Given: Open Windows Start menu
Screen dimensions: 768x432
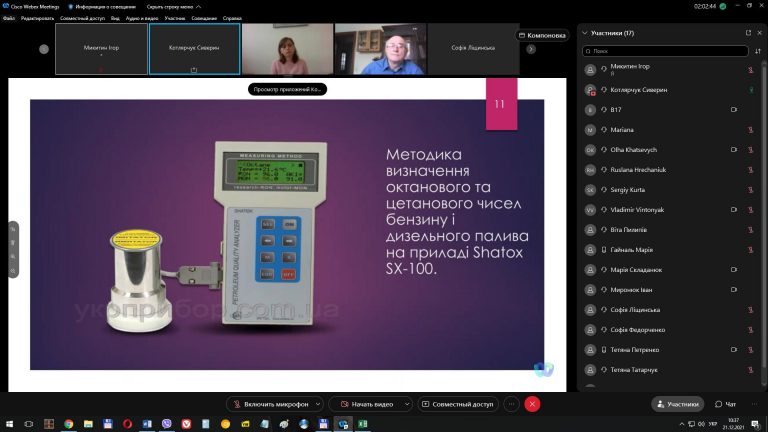Looking at the screenshot, I should 9,424.
